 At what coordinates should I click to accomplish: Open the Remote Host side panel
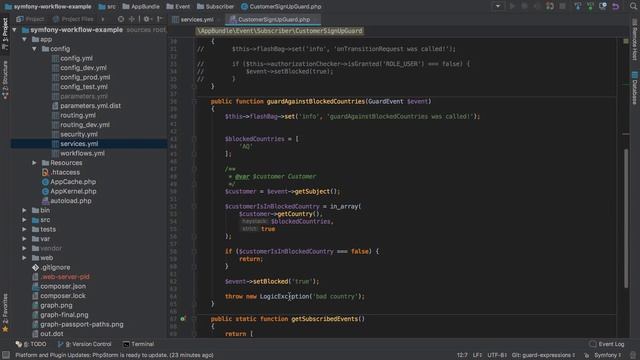(635, 40)
